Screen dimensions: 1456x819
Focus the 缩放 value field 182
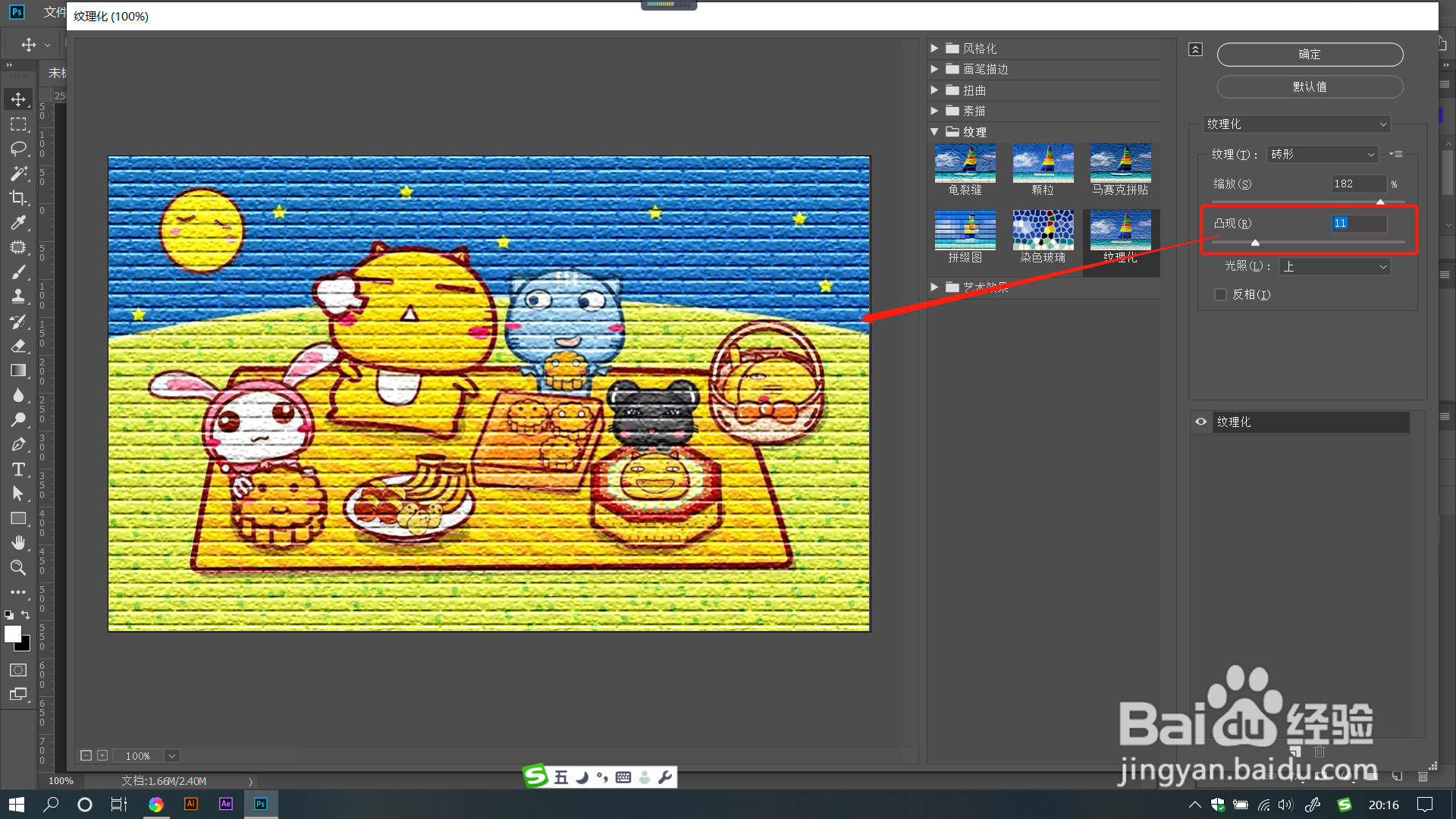coord(1358,184)
